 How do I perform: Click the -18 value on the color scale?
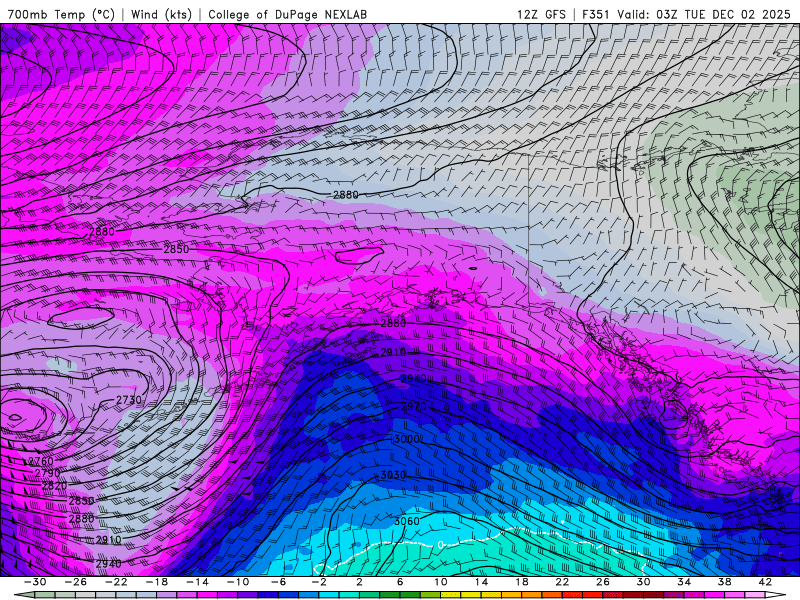[x=157, y=582]
